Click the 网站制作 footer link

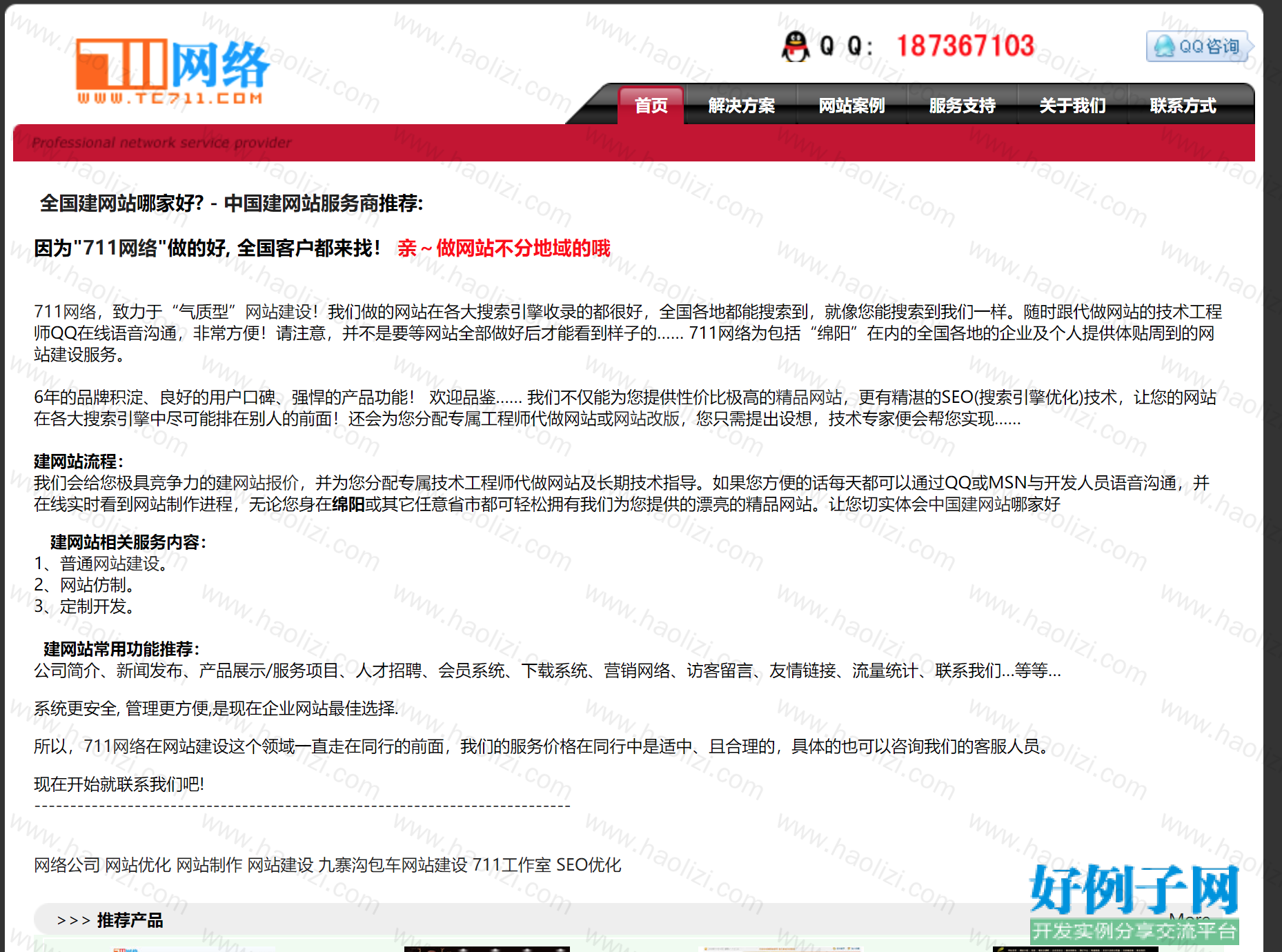(209, 865)
